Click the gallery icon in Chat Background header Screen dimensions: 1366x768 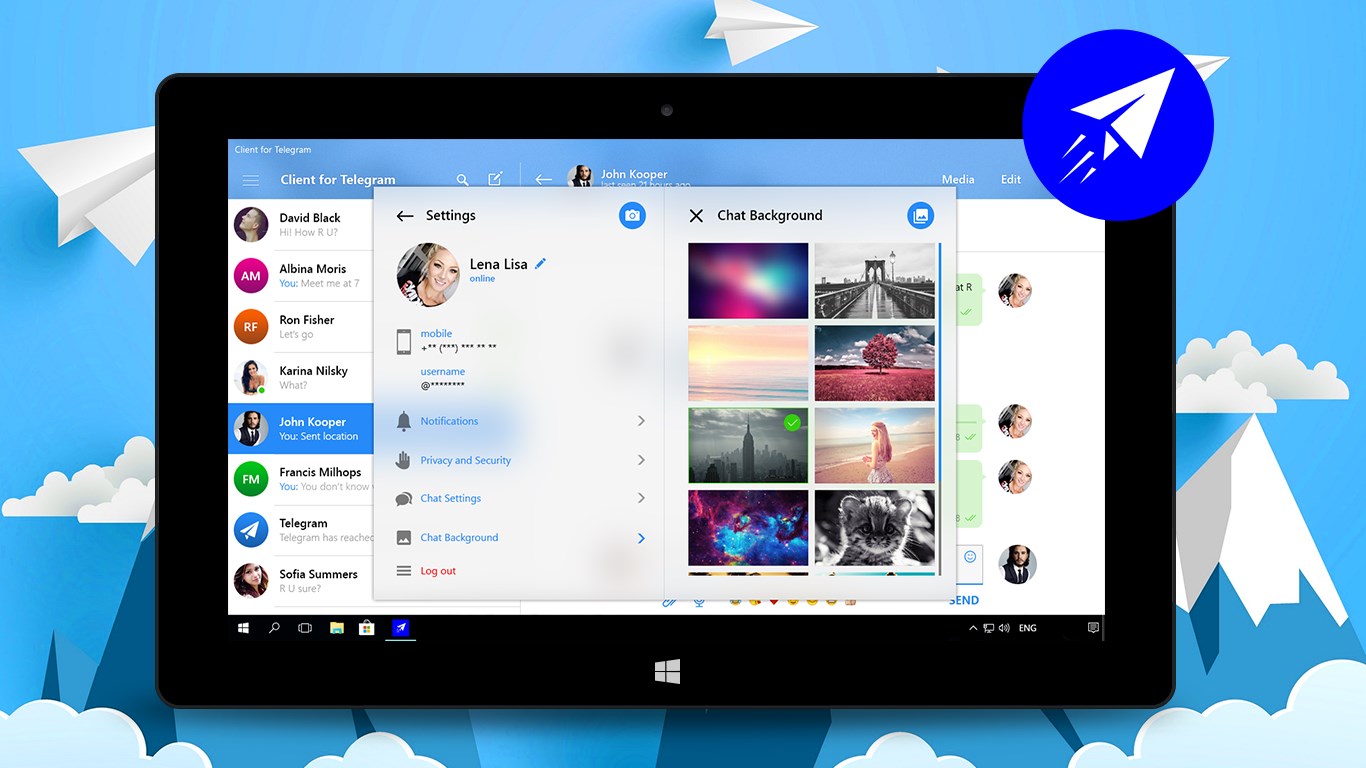click(920, 215)
